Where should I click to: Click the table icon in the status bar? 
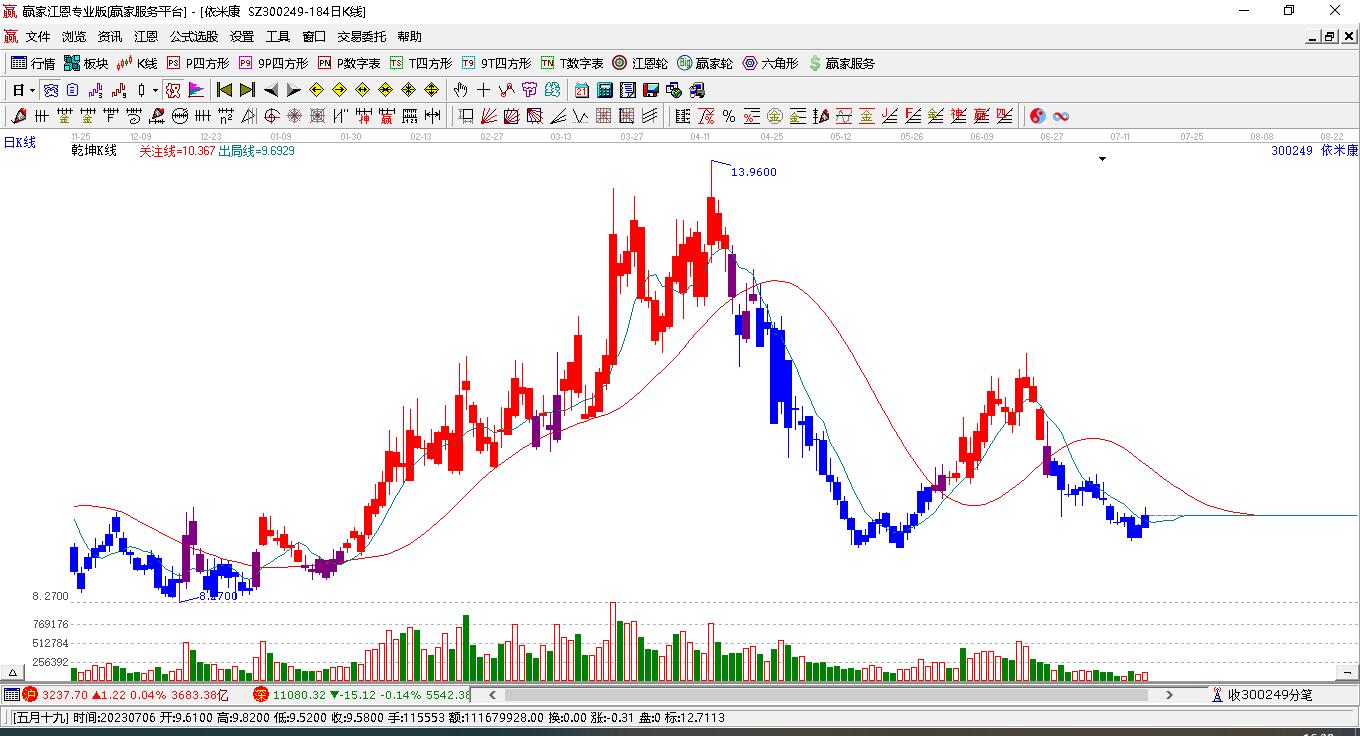pos(11,695)
